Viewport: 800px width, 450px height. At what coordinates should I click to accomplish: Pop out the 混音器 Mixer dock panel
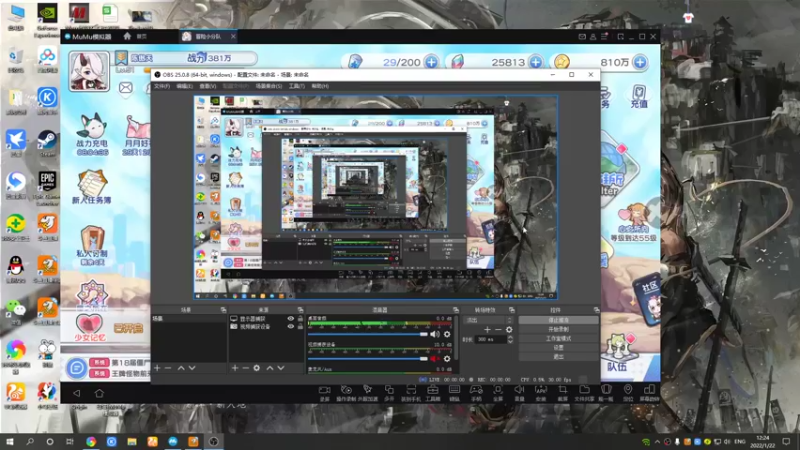pyautogui.click(x=456, y=310)
